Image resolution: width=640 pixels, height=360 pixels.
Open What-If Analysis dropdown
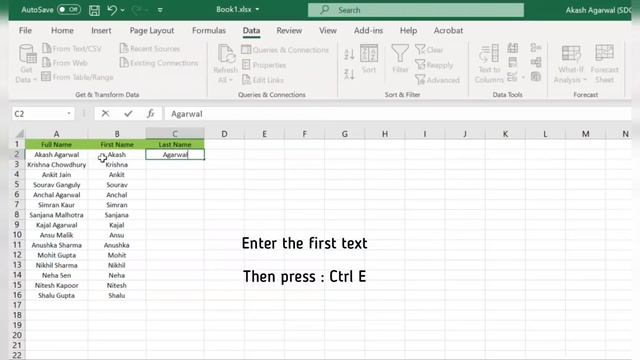point(570,63)
